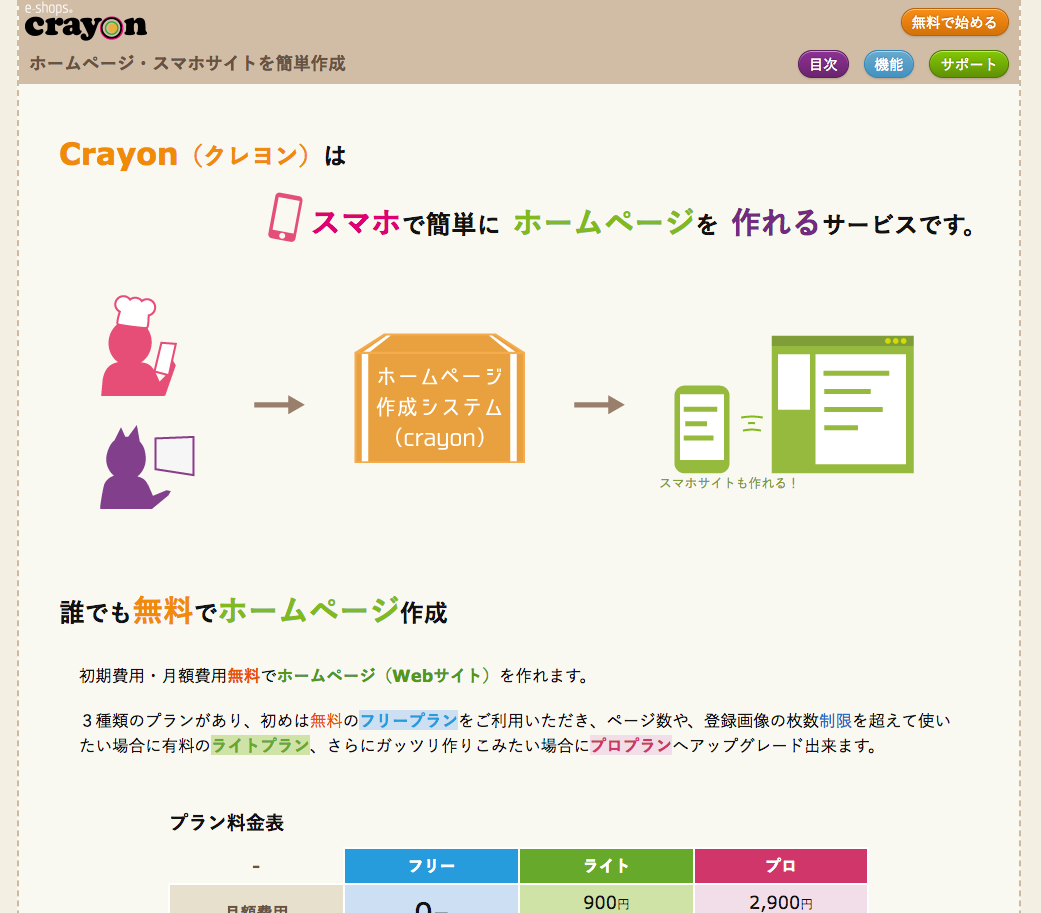Click the 無料で始める orange button
This screenshot has height=913, width=1041.
[x=954, y=23]
